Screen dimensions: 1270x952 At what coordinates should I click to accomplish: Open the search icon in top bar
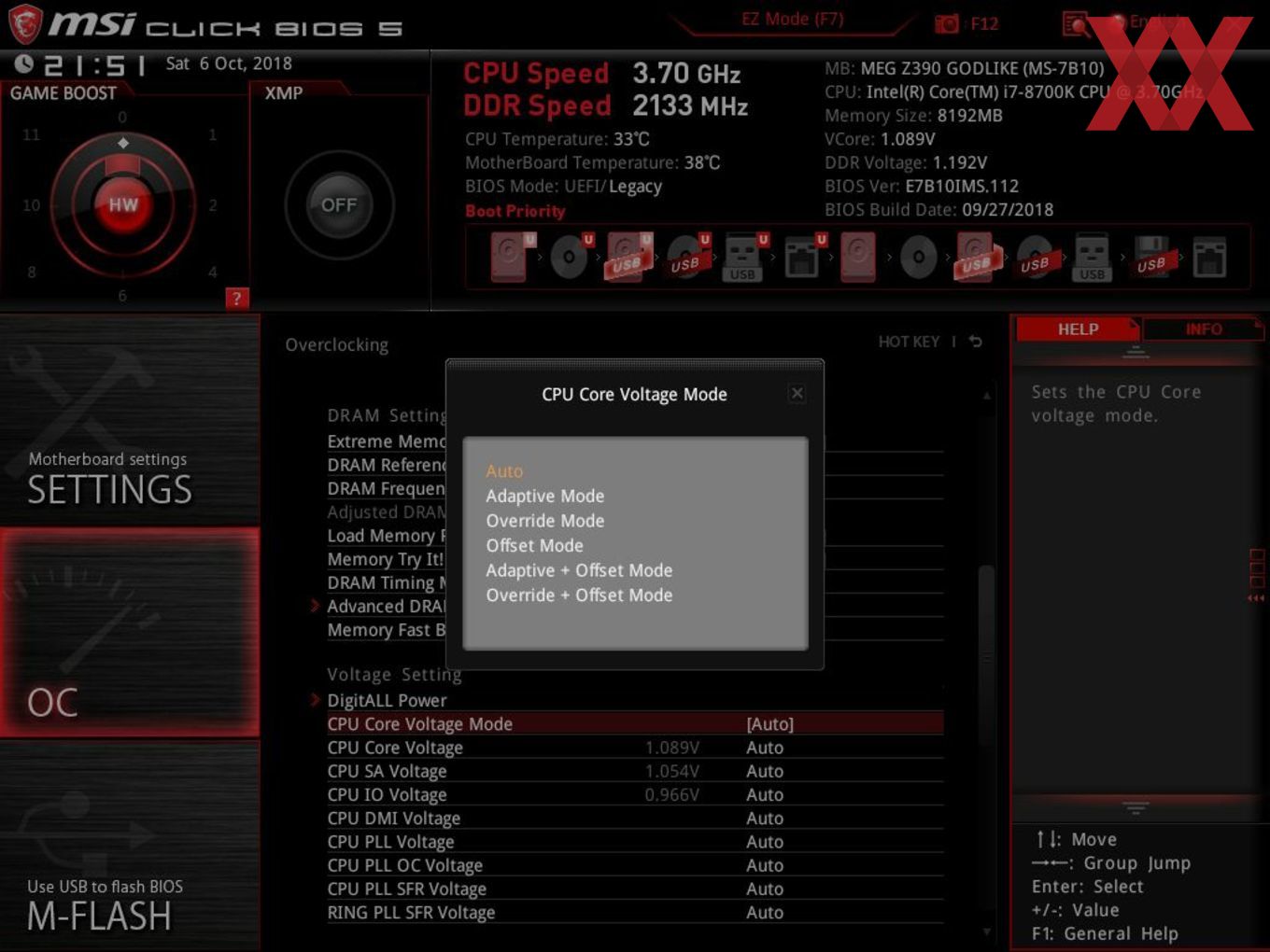(1075, 24)
